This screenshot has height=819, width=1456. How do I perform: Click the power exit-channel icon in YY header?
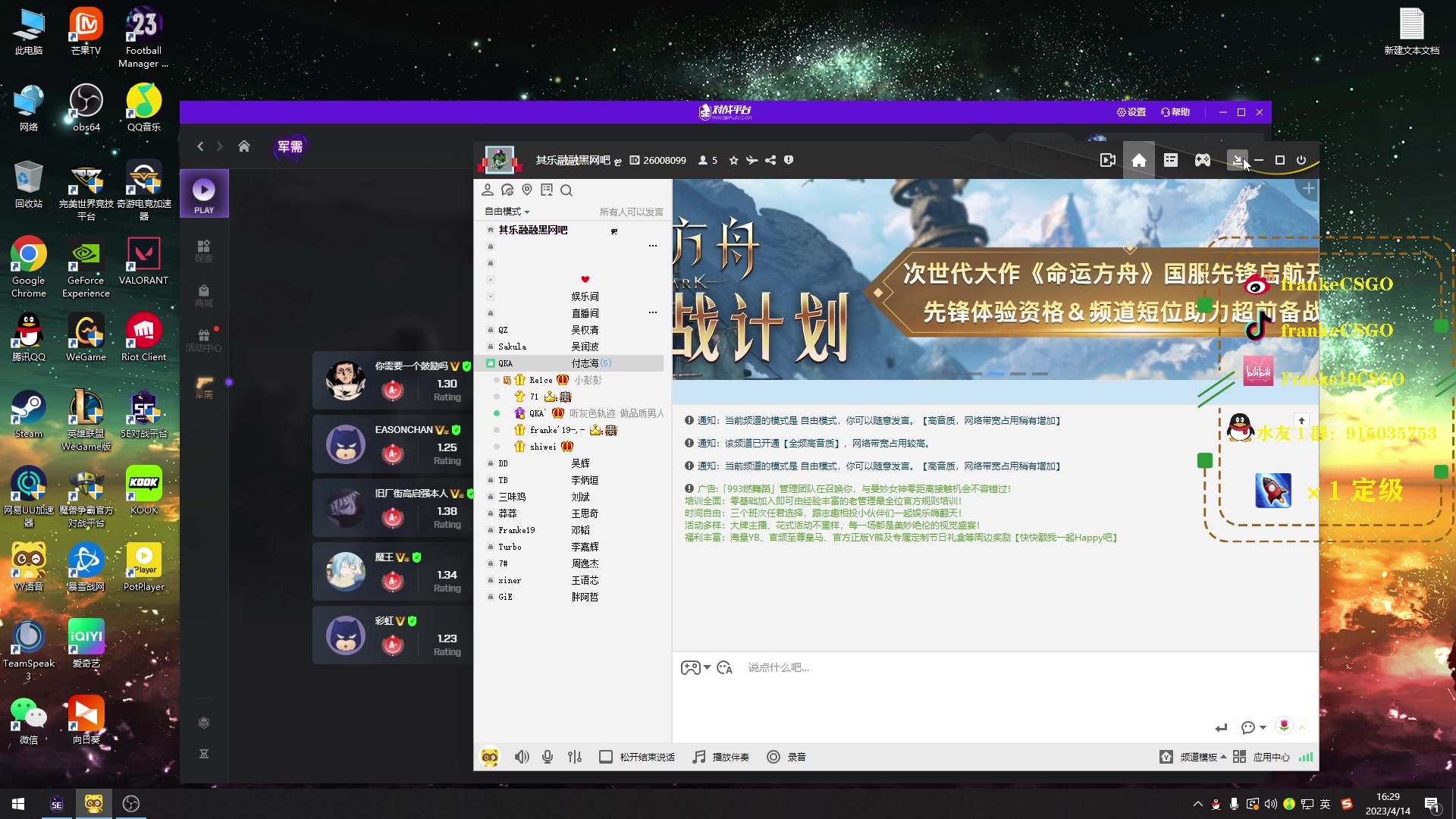[x=1301, y=160]
